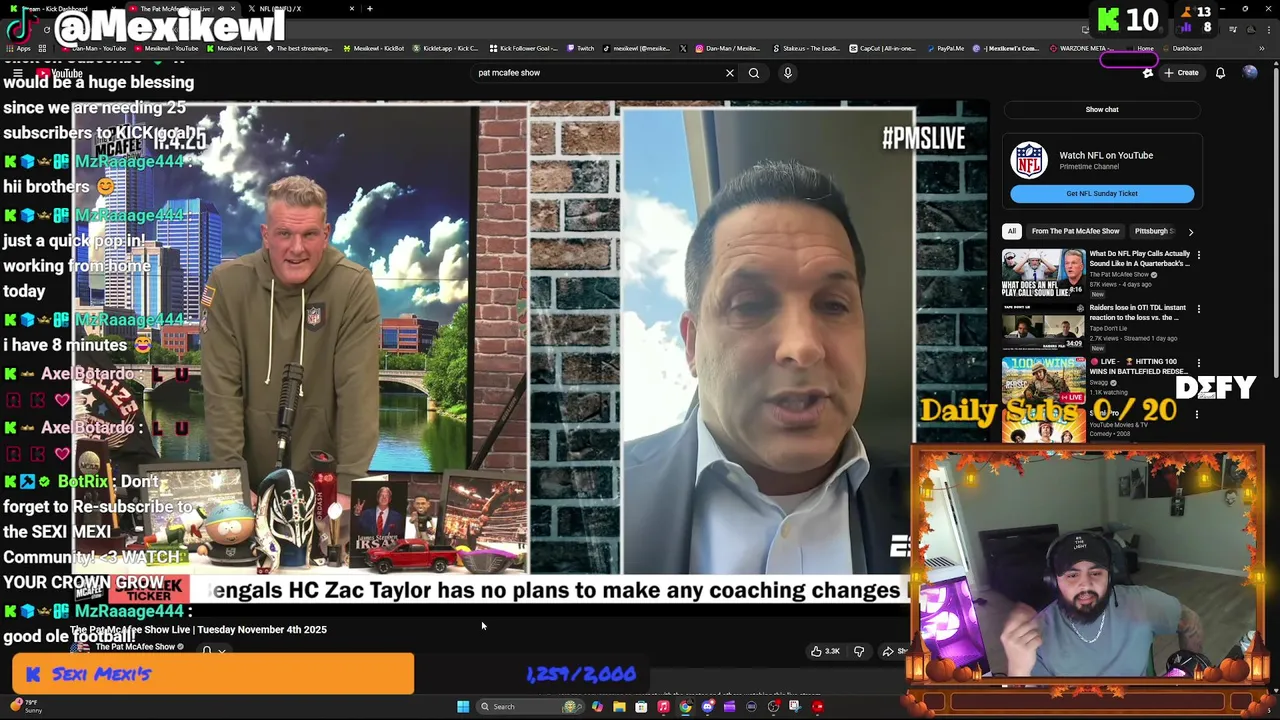Open Google Chrome taskbar icon
1280x720 pixels.
click(685, 707)
